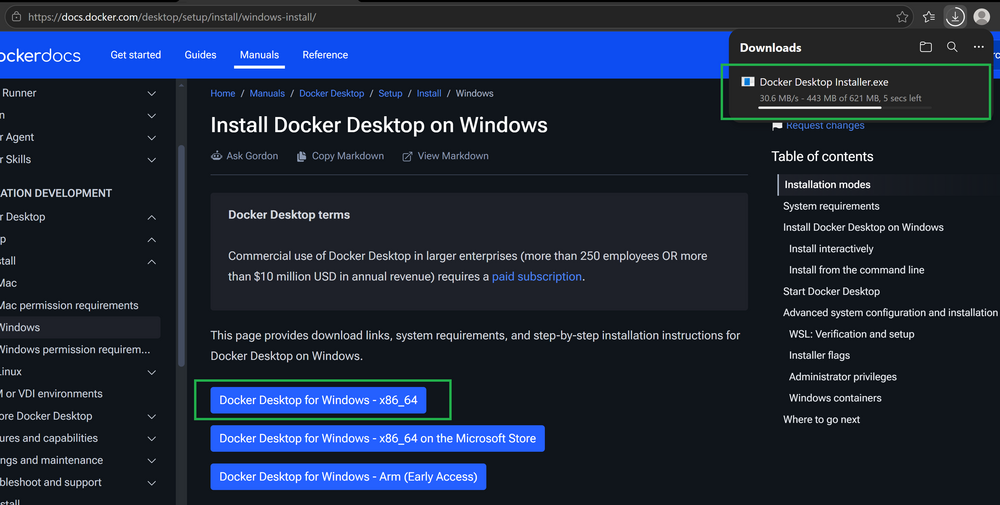This screenshot has width=1000, height=505.
Task: Jump to Start Docker Desktop section
Action: 831,291
